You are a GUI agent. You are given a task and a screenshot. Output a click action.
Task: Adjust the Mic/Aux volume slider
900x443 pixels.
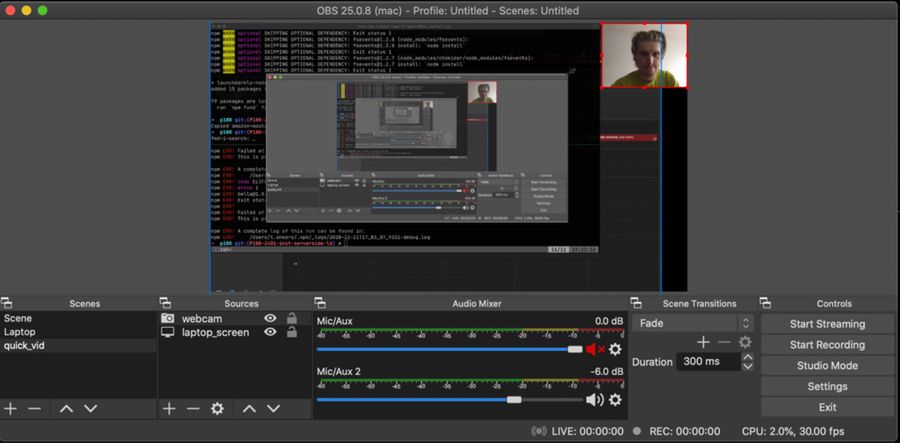point(449,349)
